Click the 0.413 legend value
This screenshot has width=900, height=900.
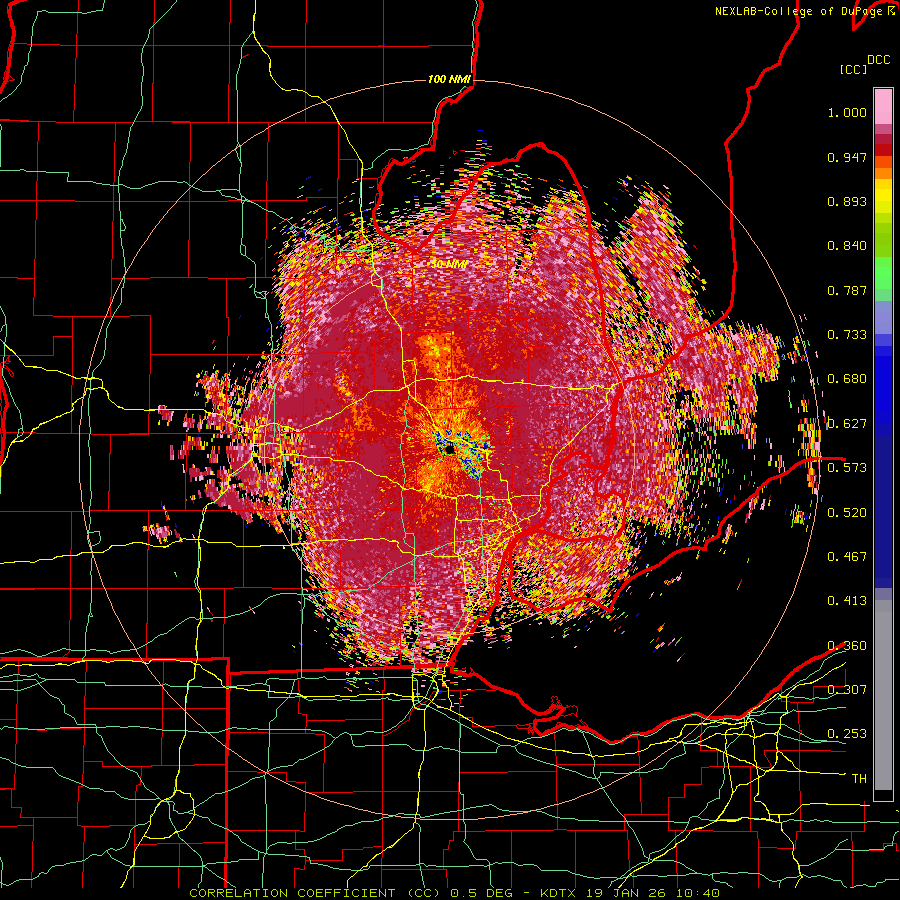847,601
